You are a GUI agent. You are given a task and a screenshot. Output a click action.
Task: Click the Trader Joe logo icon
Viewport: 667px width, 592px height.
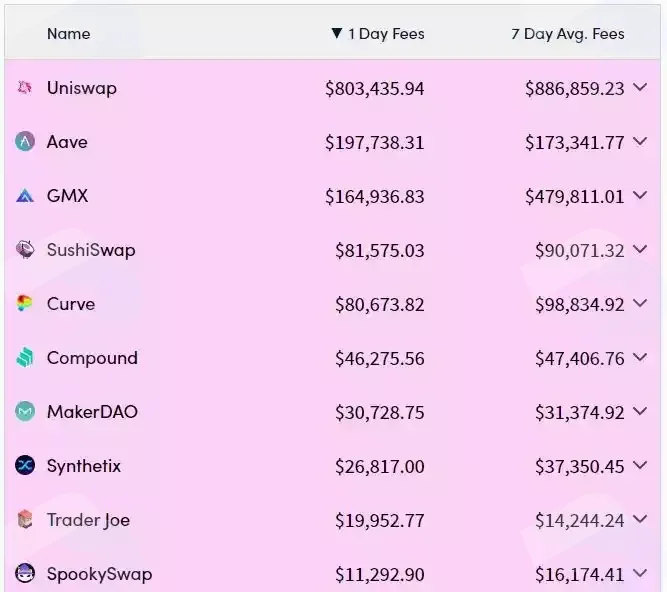pos(25,520)
